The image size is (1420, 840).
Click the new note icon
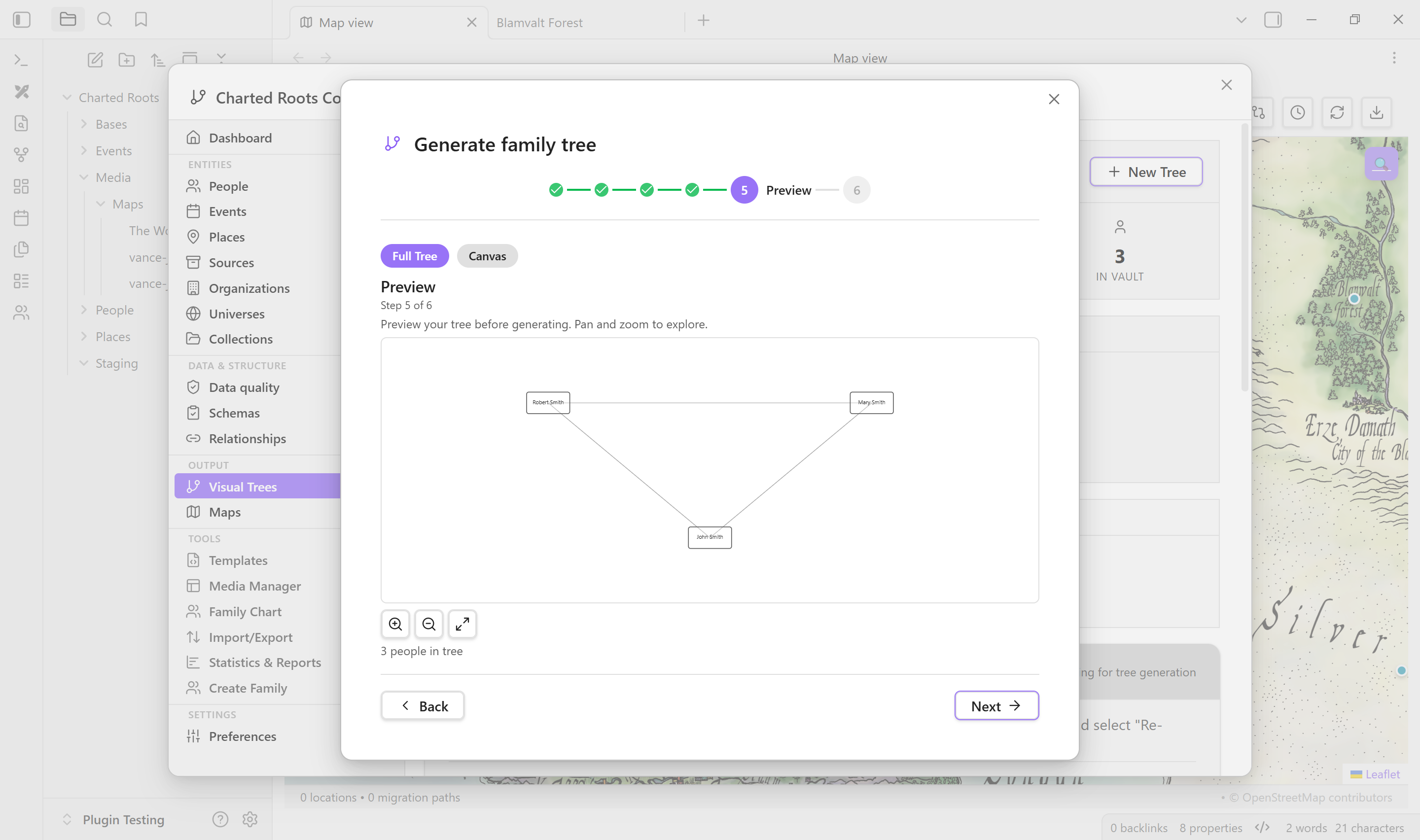tap(95, 60)
